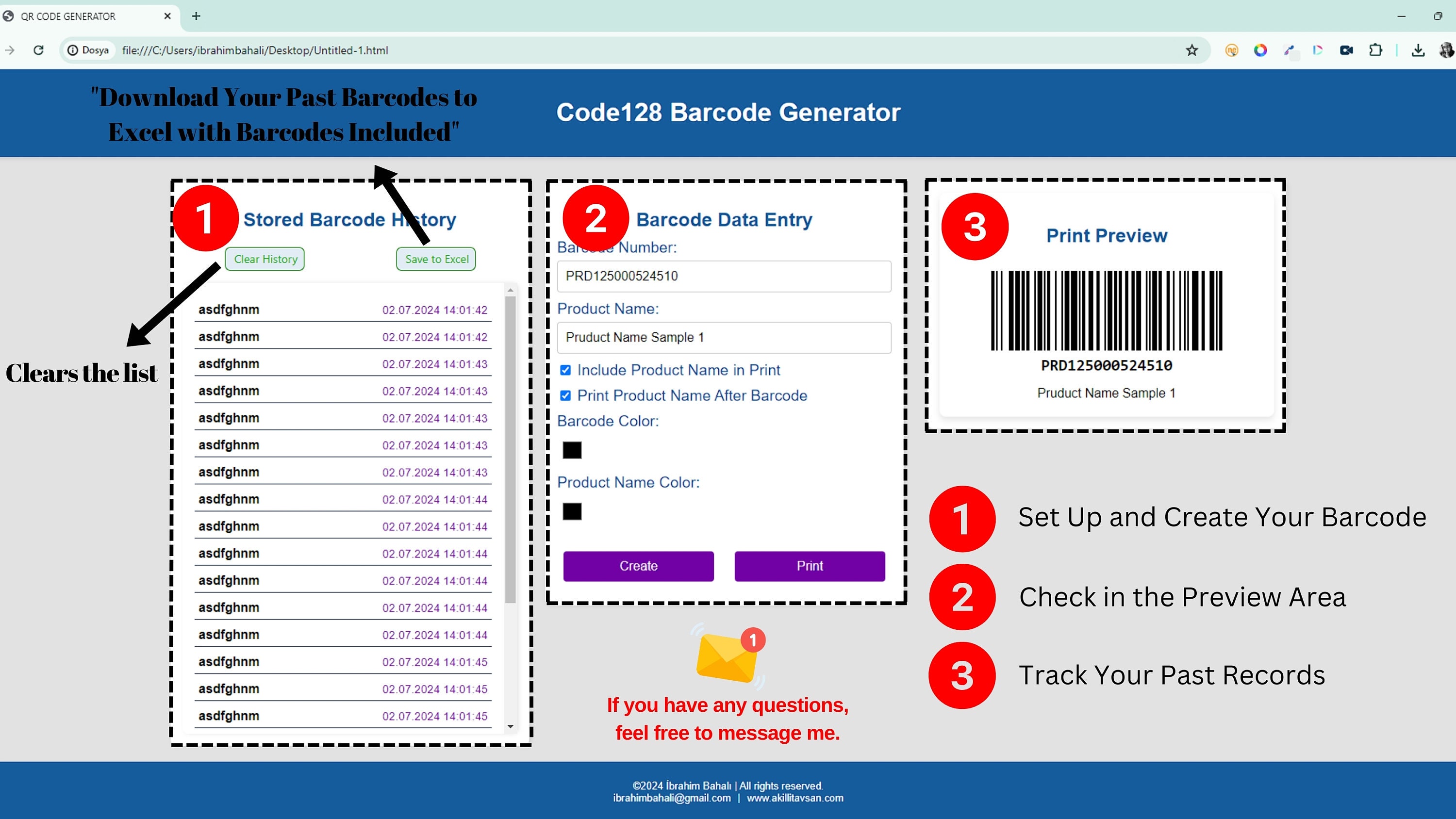Screen dimensions: 1456x819
Task: Click Pruduct Name Sample 1 in preview
Action: pyautogui.click(x=1106, y=393)
